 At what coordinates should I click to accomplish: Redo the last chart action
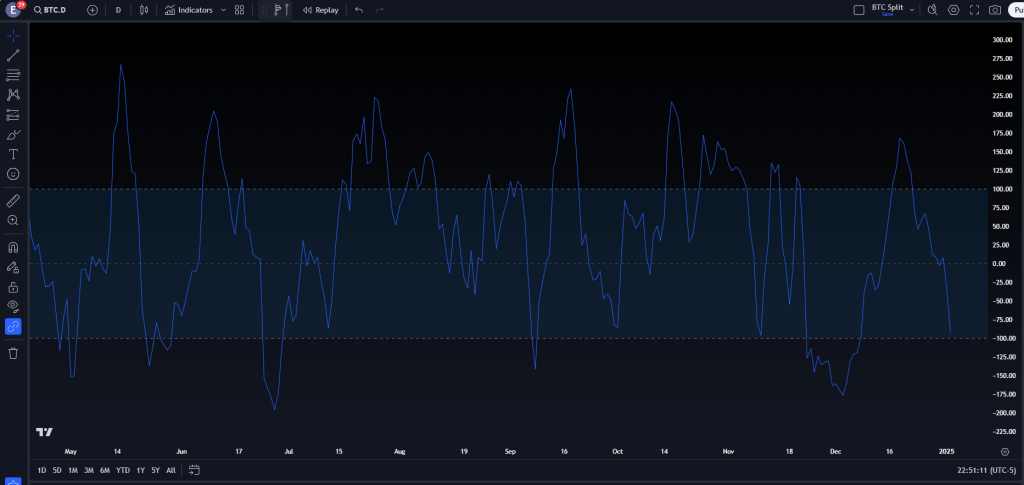(x=379, y=10)
